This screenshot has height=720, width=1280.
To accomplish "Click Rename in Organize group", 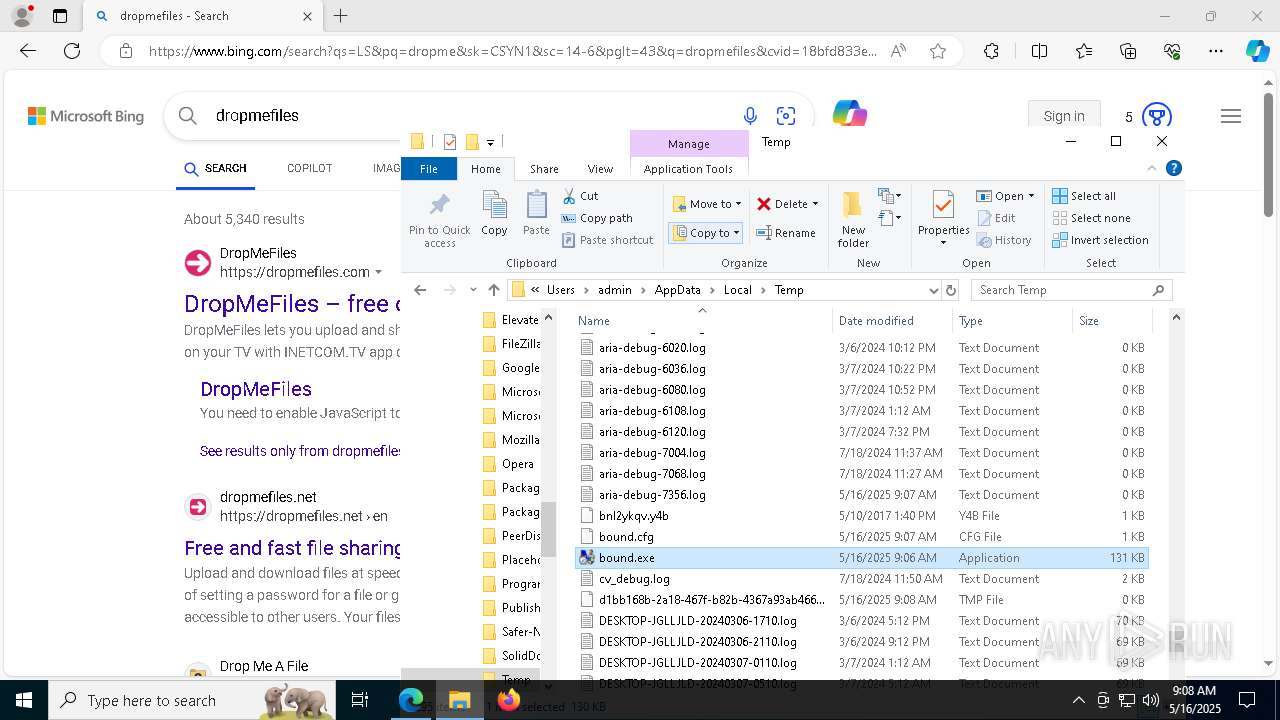I will point(785,233).
